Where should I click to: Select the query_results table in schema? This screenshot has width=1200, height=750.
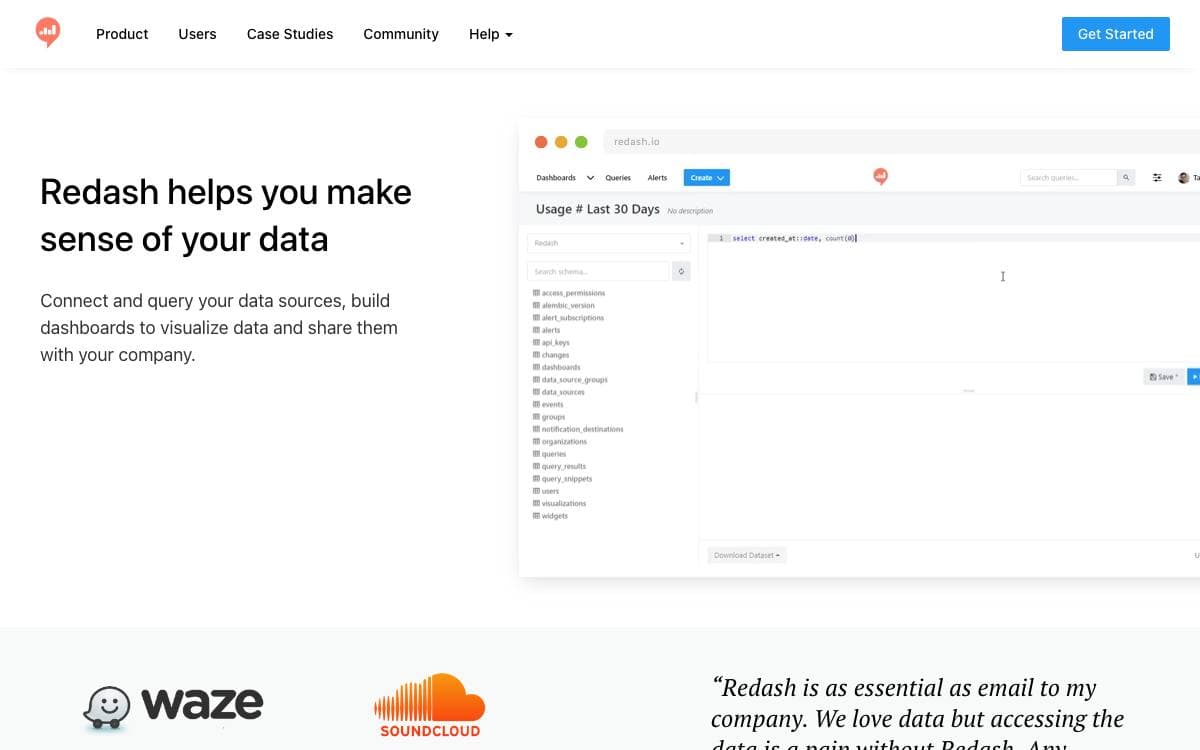[x=560, y=466]
